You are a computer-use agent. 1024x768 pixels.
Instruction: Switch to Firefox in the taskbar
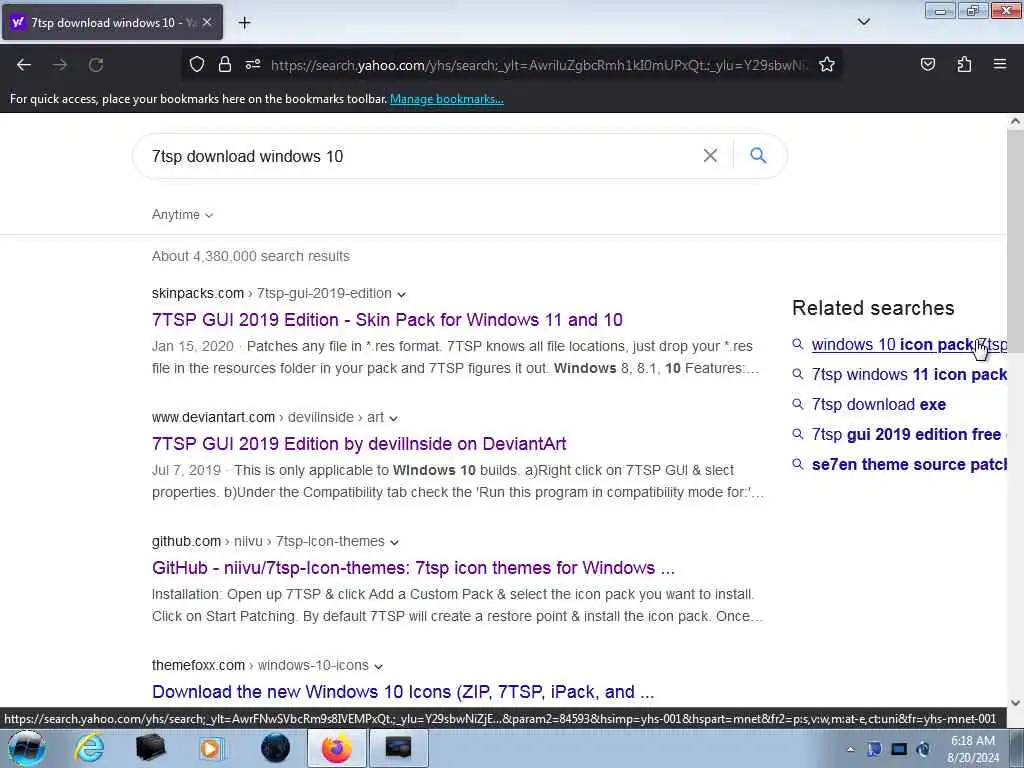(x=336, y=748)
